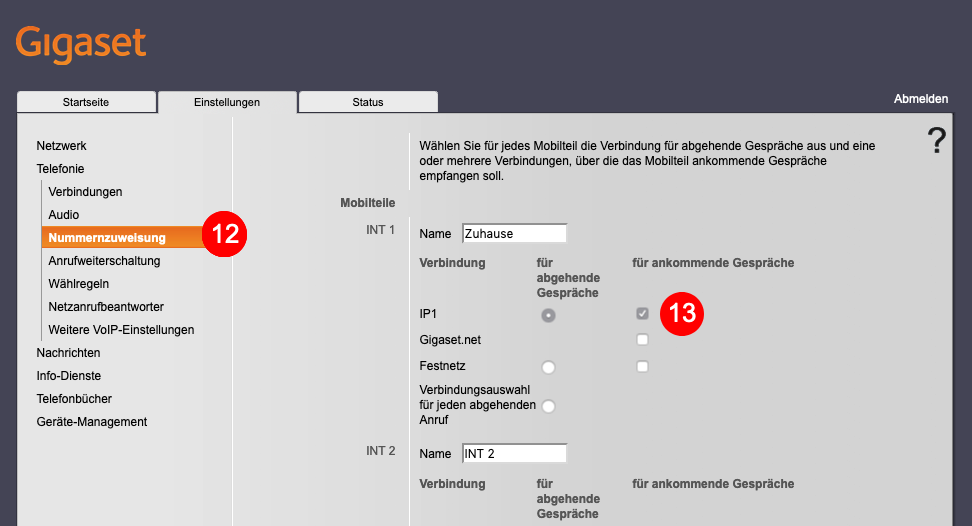Choose Festnetz radio for outgoing calls

(548, 367)
